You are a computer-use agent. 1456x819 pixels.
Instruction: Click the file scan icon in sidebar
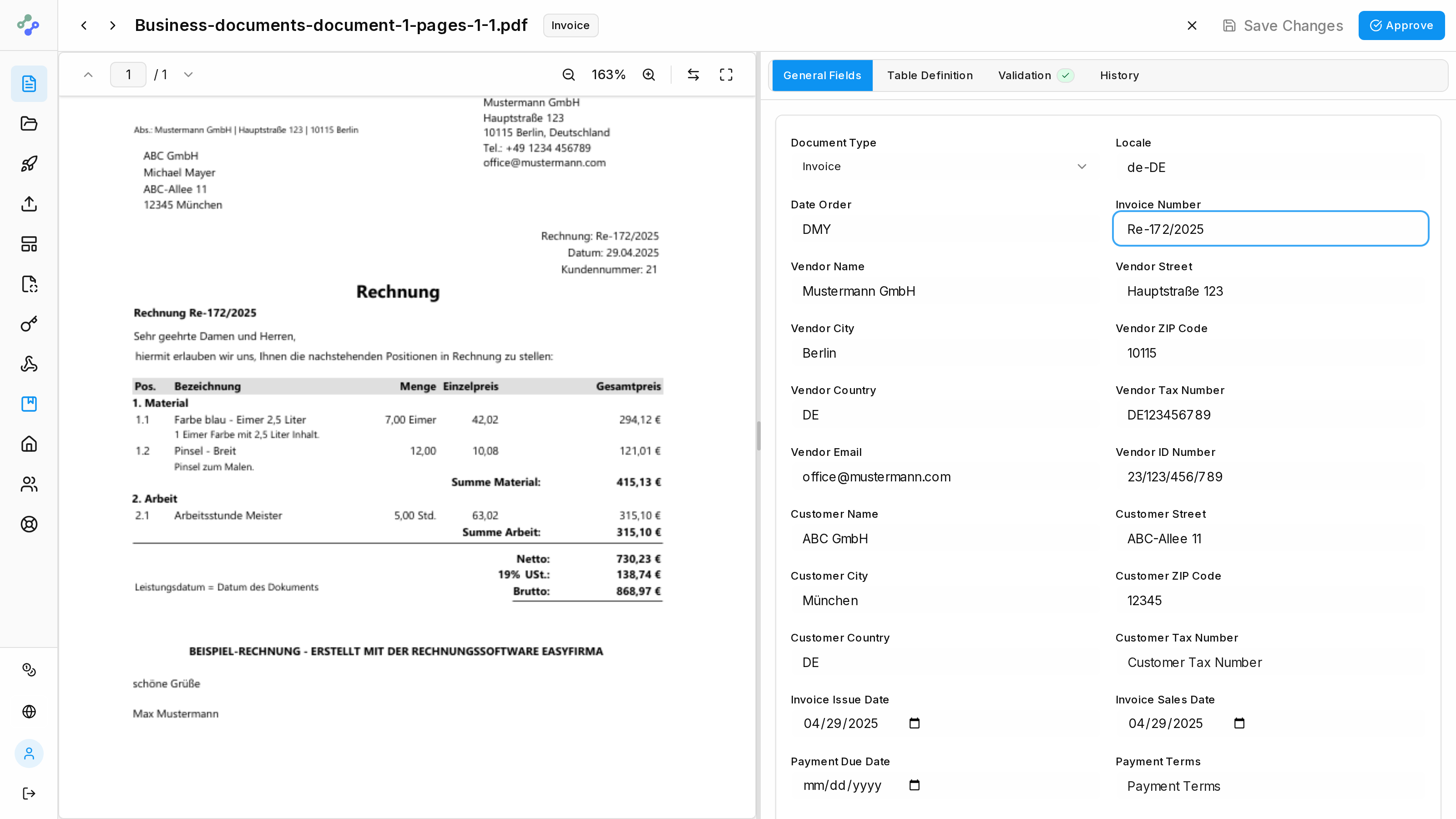29,284
